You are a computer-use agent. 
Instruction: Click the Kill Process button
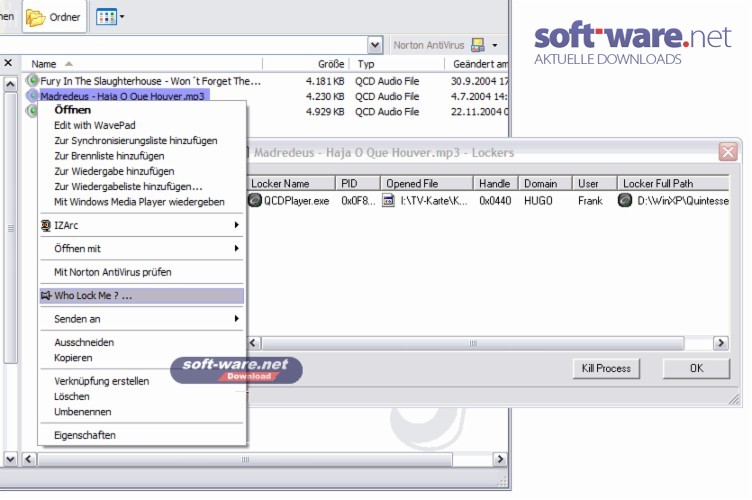[x=606, y=368]
